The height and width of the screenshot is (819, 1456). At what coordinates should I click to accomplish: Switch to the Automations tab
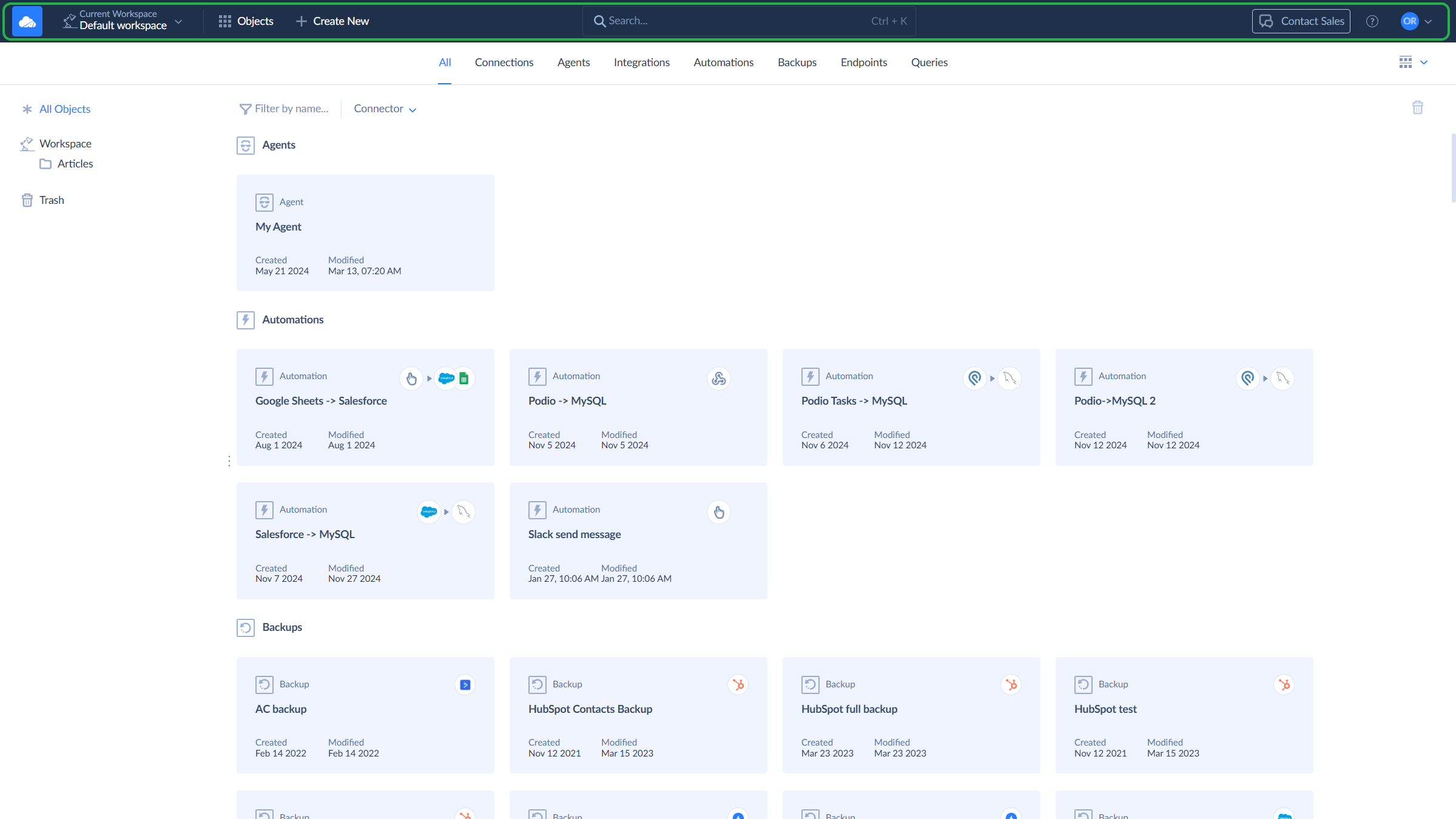tap(724, 62)
